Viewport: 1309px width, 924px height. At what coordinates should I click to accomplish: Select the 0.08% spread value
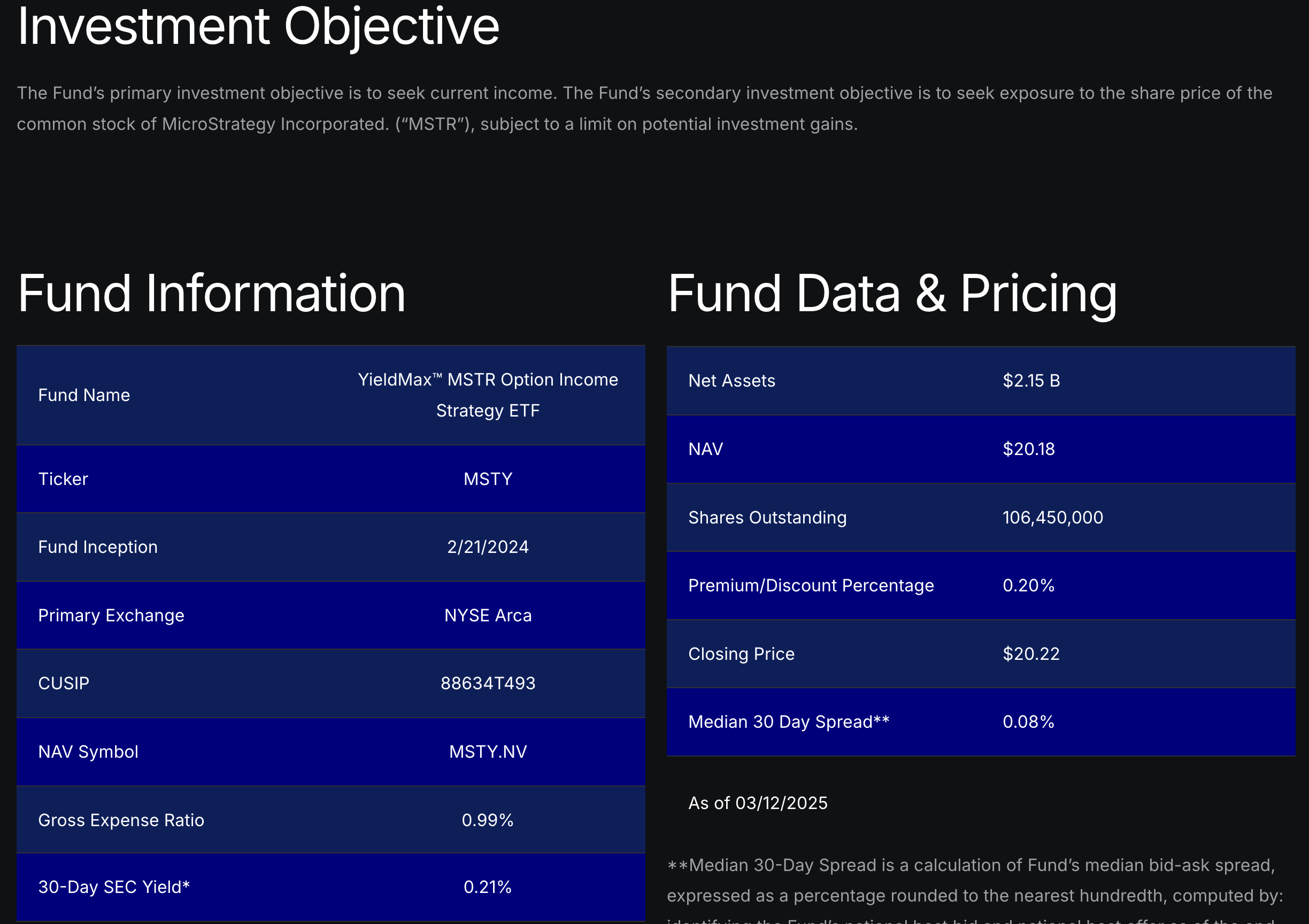click(x=1029, y=722)
